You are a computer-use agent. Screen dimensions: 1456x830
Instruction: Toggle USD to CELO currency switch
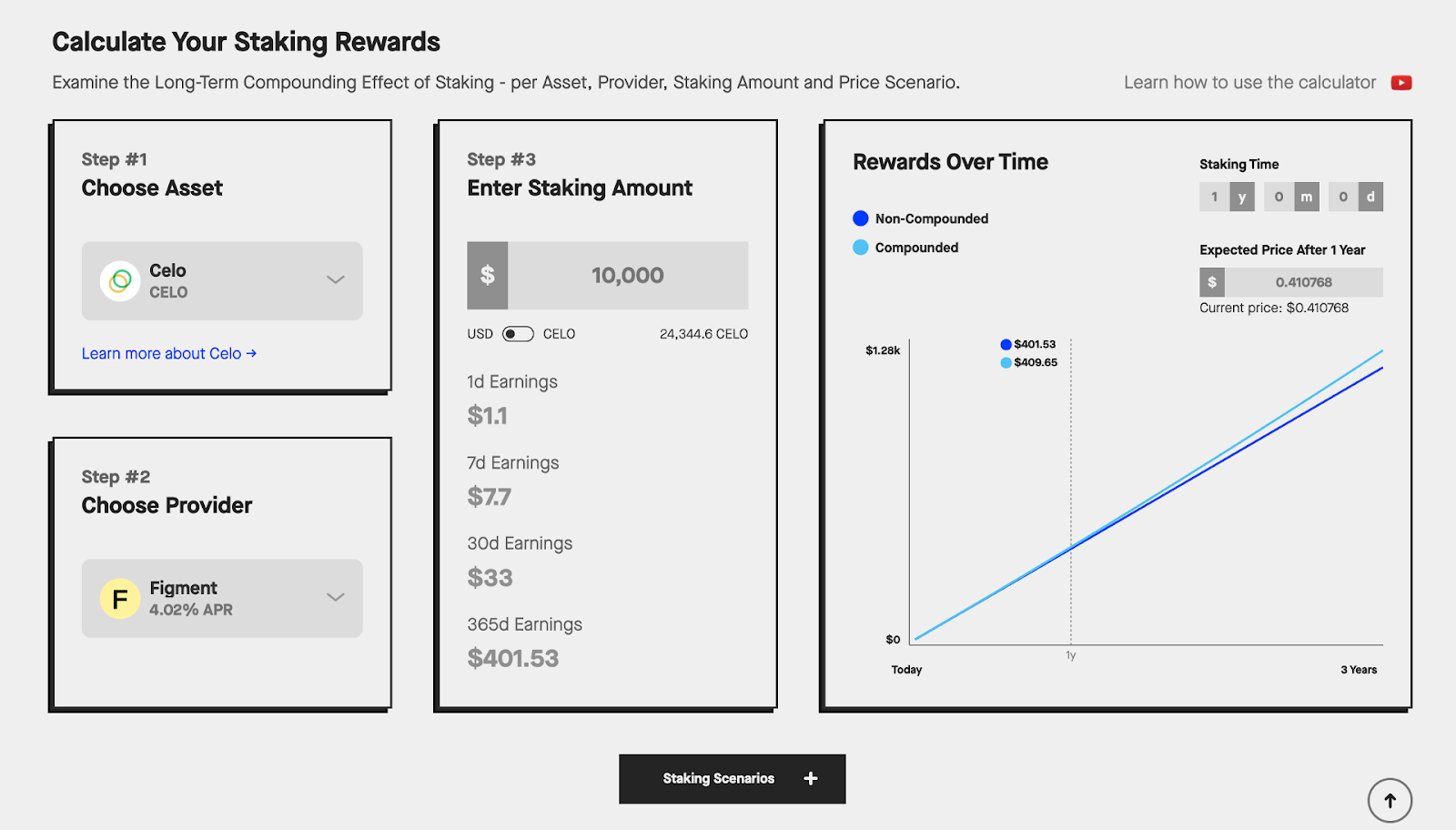click(518, 334)
